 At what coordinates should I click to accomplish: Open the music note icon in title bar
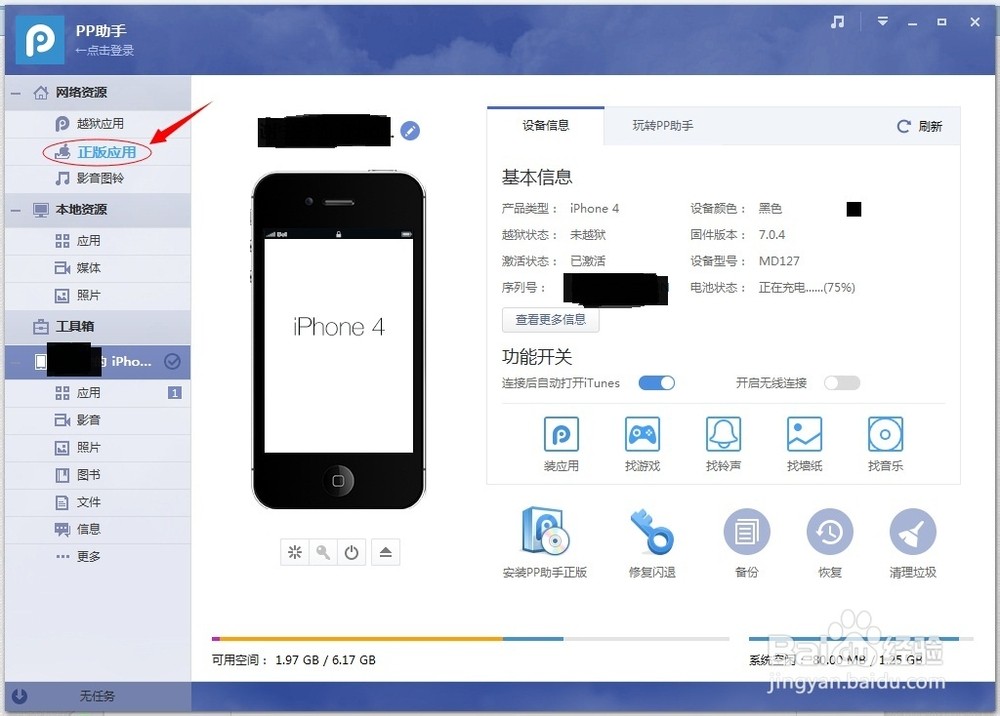tap(837, 22)
